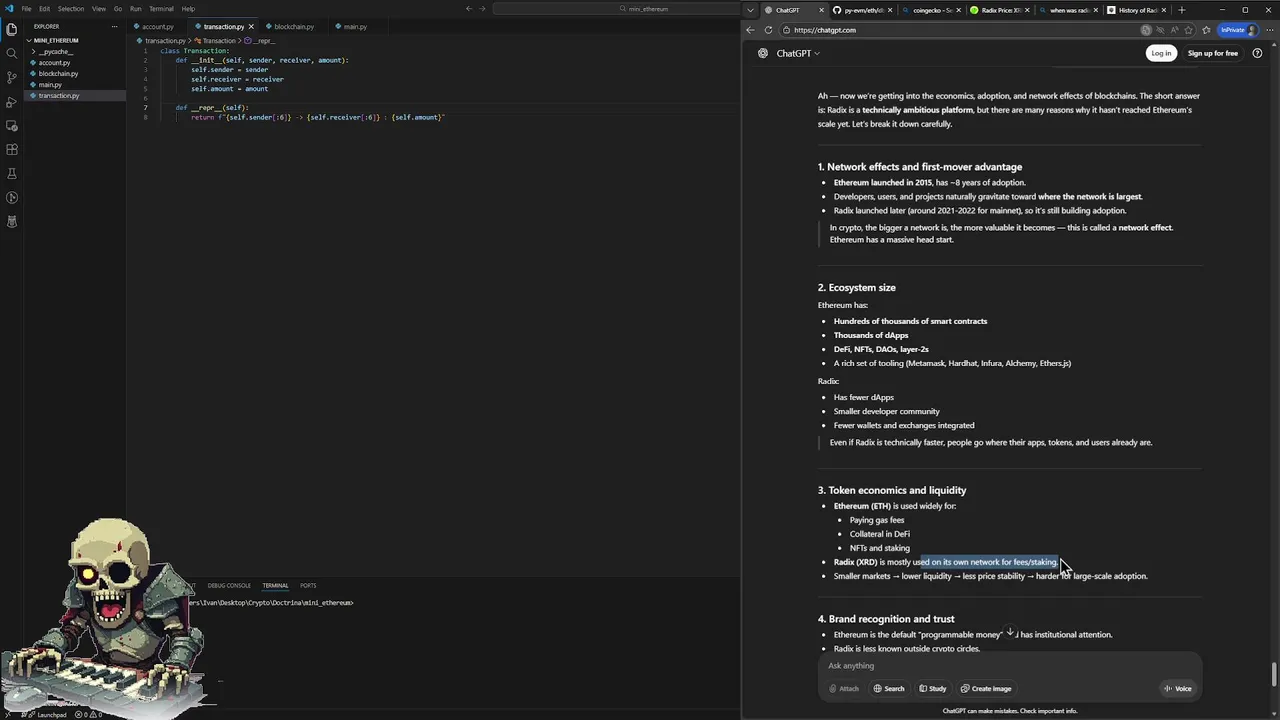
Task: Toggle Voice mode in ChatGPT
Action: (1177, 688)
